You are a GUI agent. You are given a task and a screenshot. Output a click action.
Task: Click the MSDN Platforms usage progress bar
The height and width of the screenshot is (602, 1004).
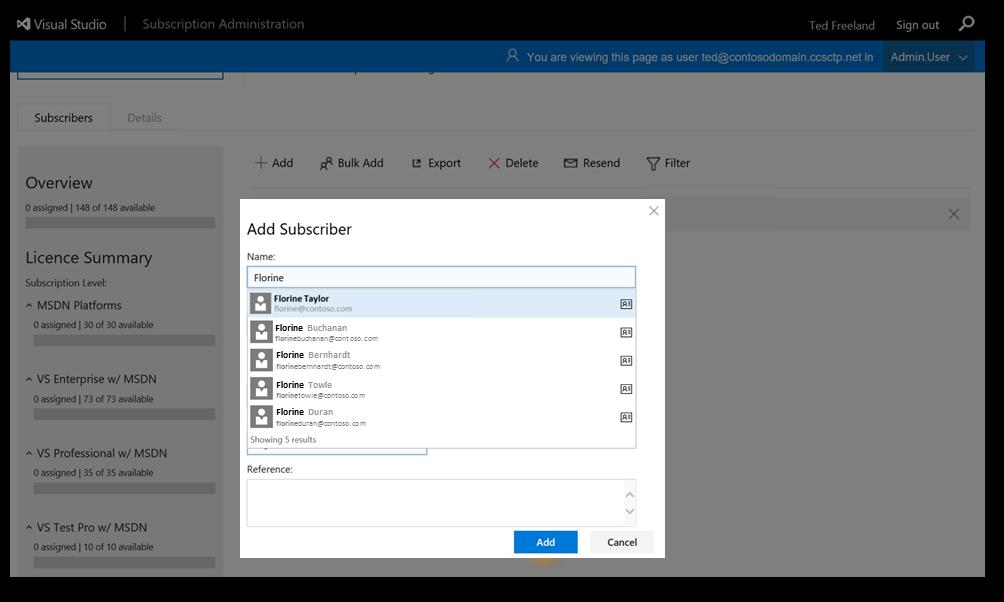[x=124, y=340]
